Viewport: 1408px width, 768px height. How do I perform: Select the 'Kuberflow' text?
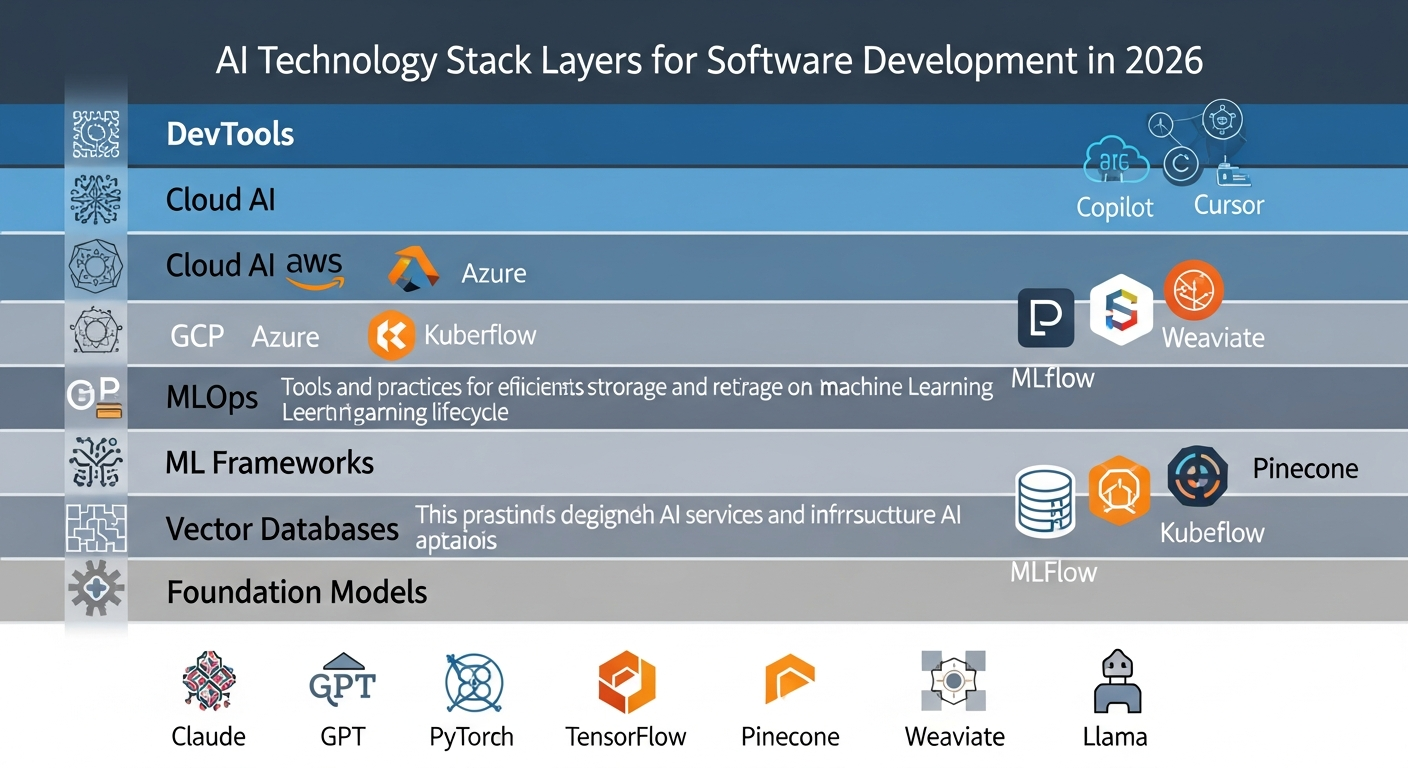[480, 334]
